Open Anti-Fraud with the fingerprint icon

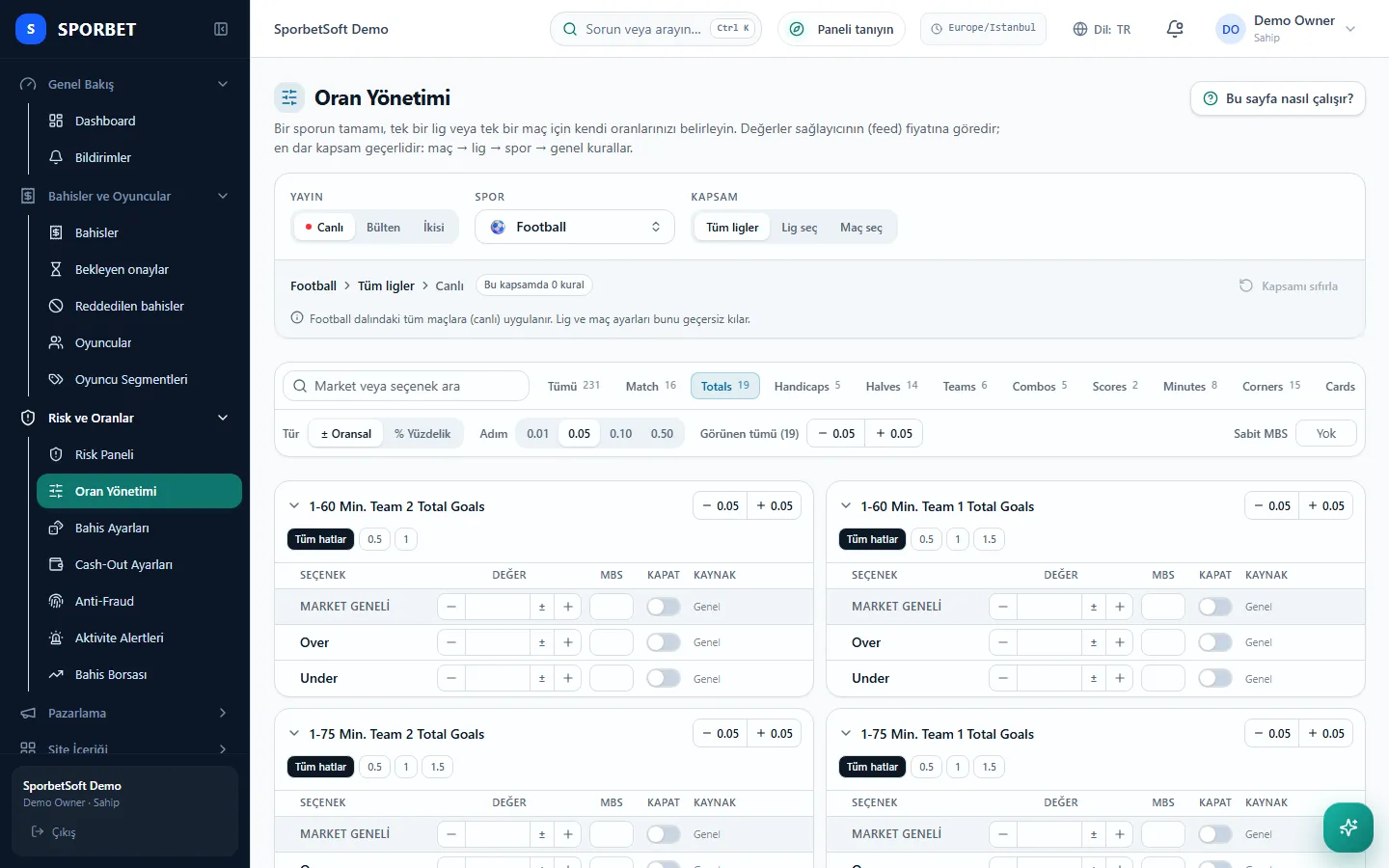[x=139, y=601]
